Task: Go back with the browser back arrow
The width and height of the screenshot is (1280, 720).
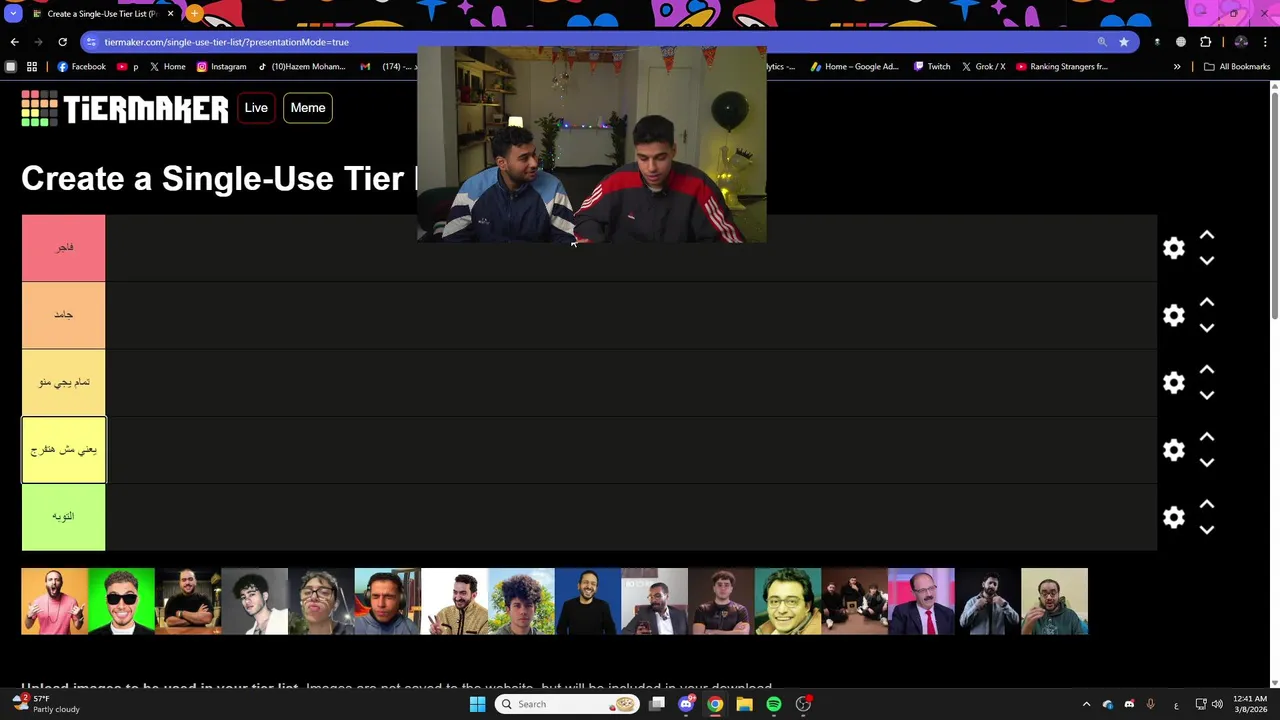Action: coord(14,42)
